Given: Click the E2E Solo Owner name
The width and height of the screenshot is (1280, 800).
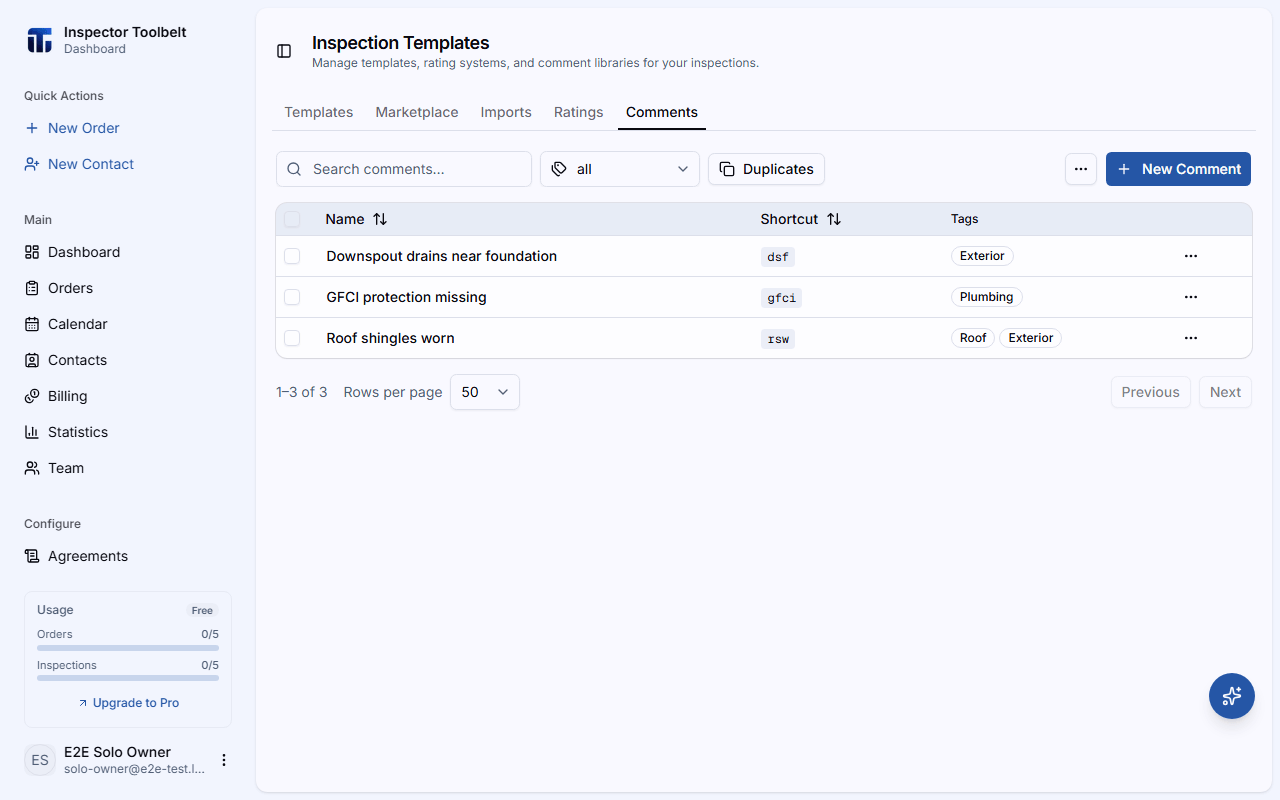Looking at the screenshot, I should (x=117, y=752).
